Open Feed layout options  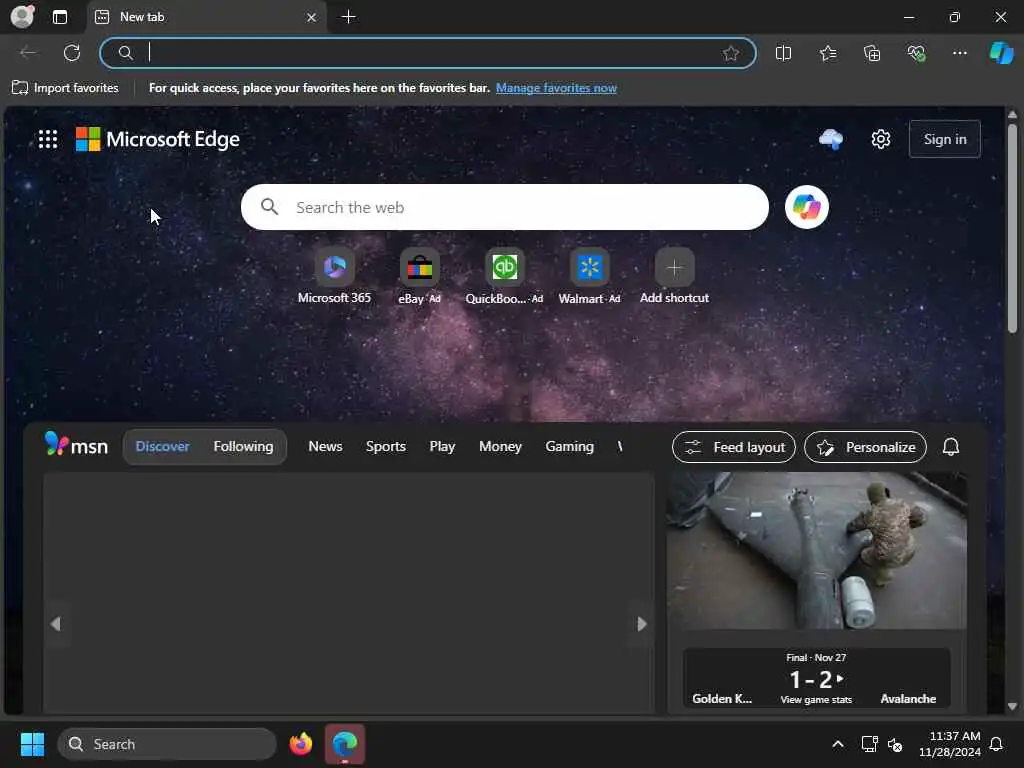[734, 447]
